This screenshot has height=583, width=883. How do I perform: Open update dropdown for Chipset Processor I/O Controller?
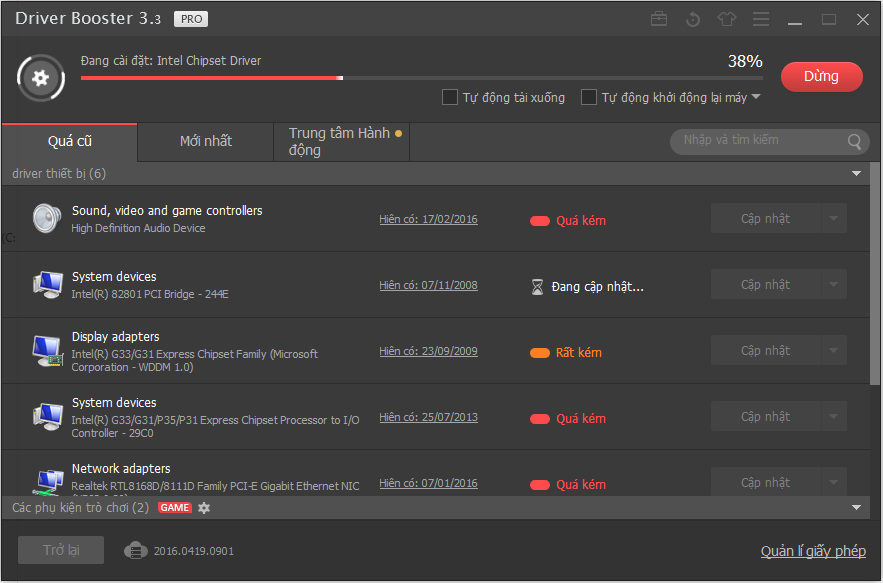pos(833,416)
